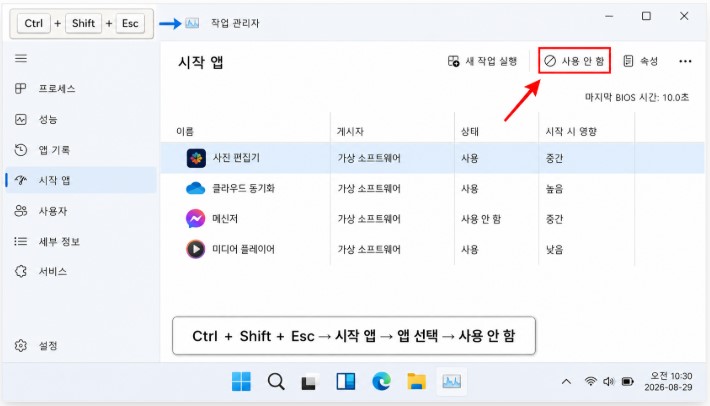
Task: Select 클라우드 동기화 row
Action: click(432, 188)
